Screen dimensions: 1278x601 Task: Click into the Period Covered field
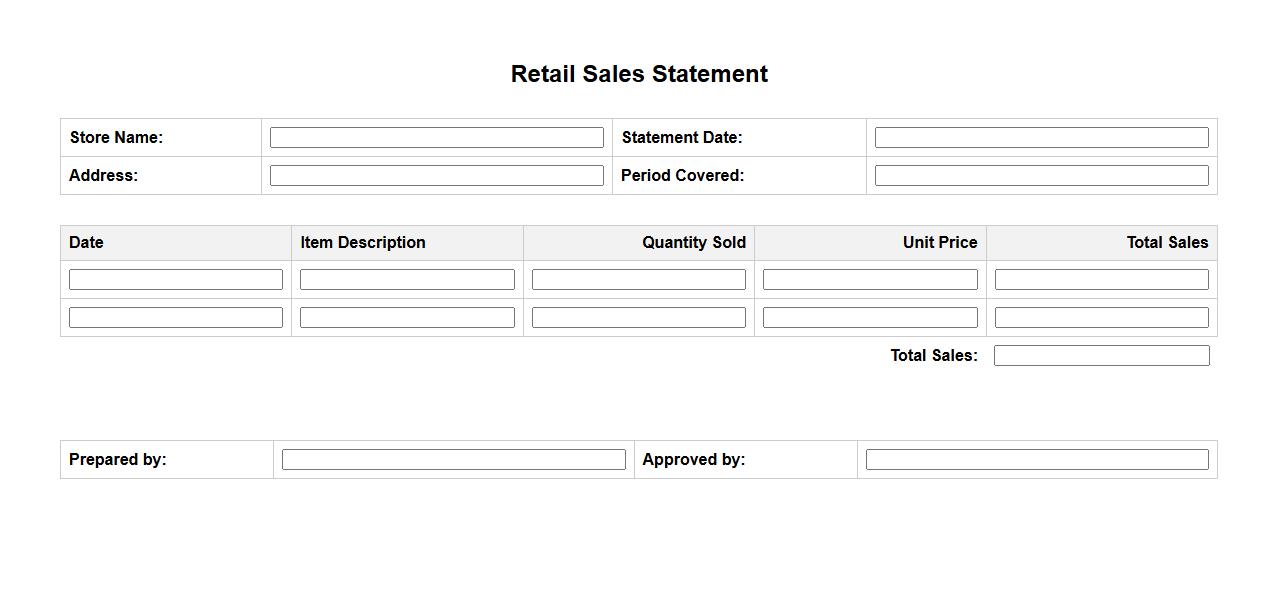coord(1041,176)
